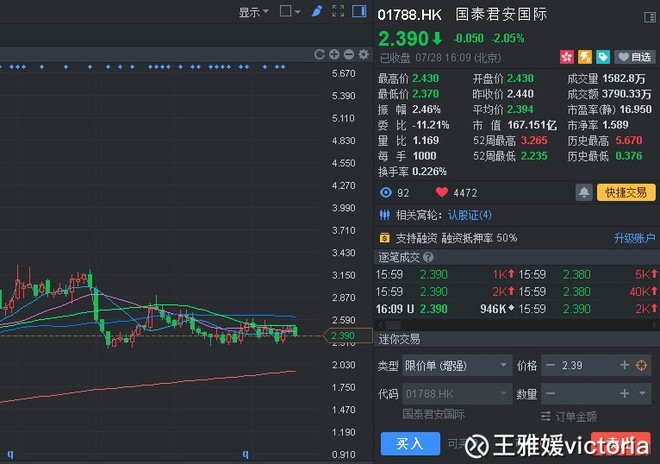Zoom out chart with minus circle icon

pyautogui.click(x=349, y=54)
